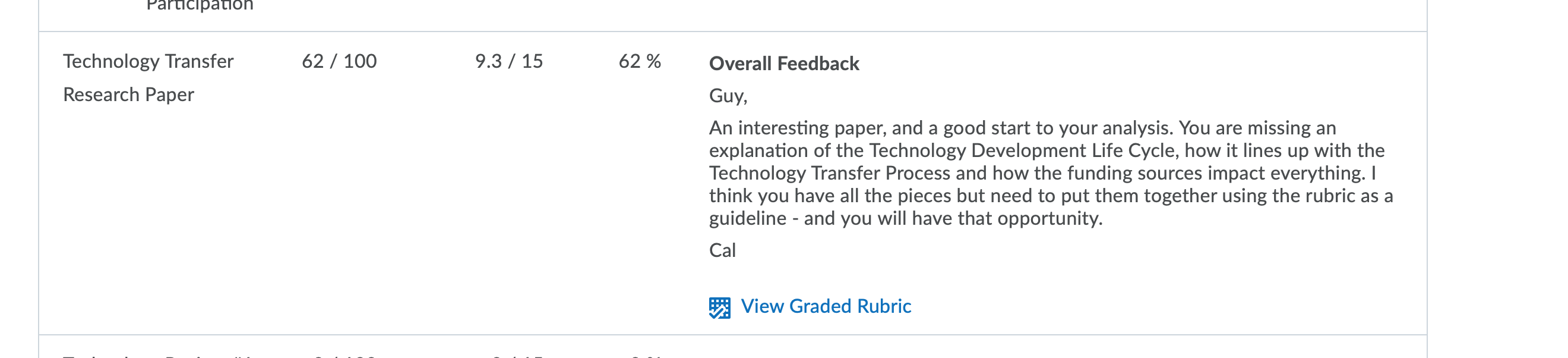Image resolution: width=1568 pixels, height=358 pixels.
Task: Click the feedback line starting think you have
Action: [x=1051, y=196]
